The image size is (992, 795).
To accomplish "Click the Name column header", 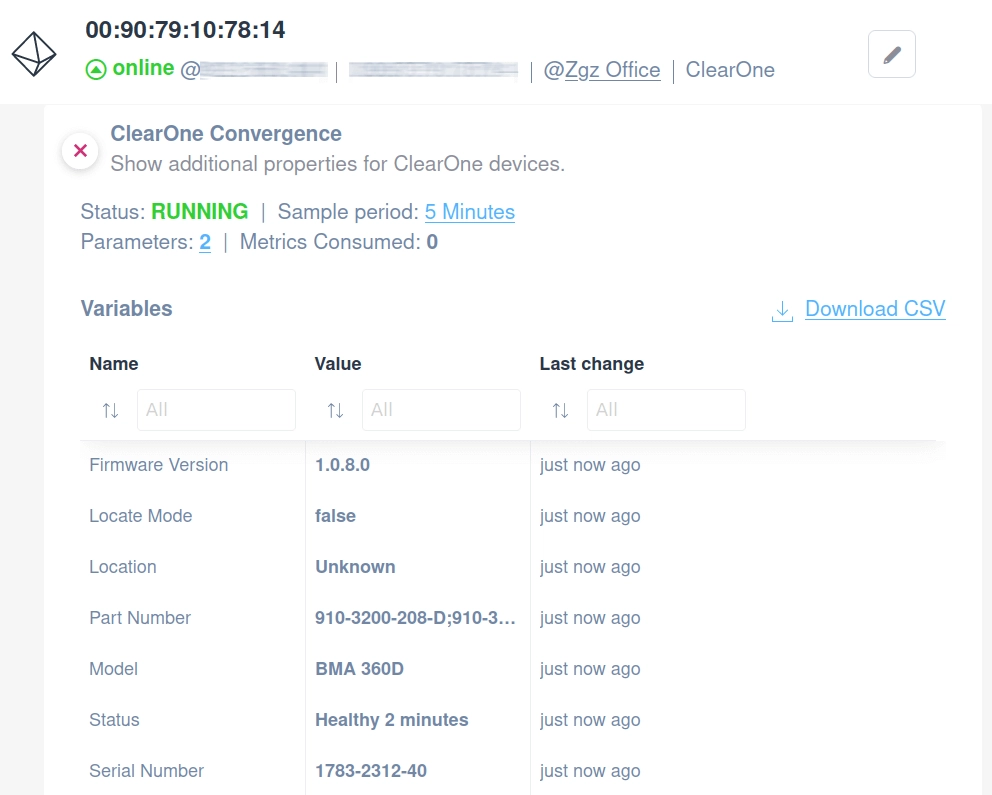I will tap(114, 364).
